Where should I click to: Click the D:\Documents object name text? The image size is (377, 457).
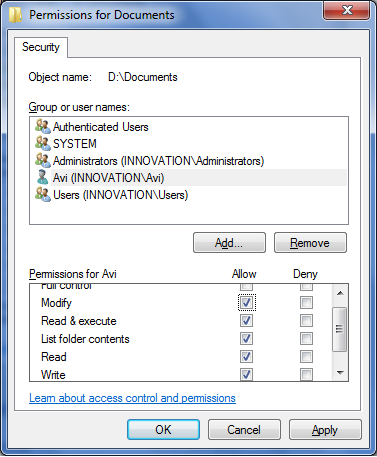(143, 77)
